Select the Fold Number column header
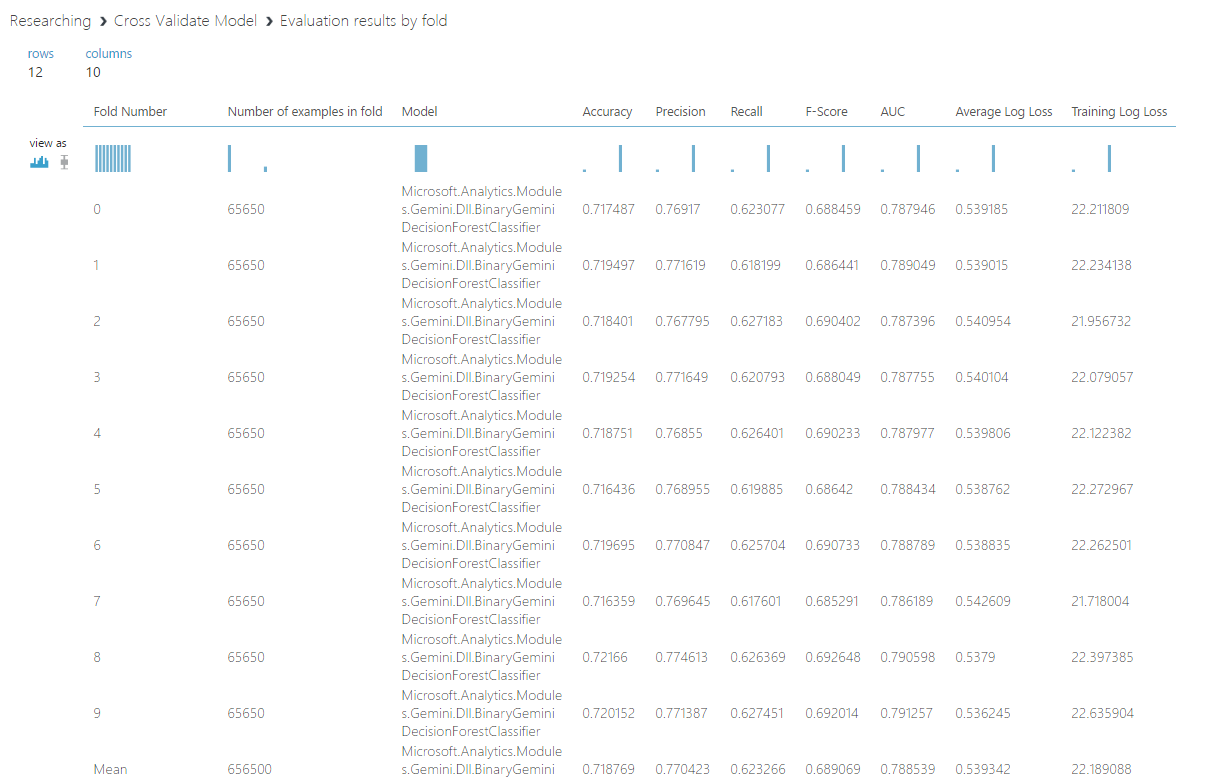The width and height of the screenshot is (1213, 778). click(130, 111)
